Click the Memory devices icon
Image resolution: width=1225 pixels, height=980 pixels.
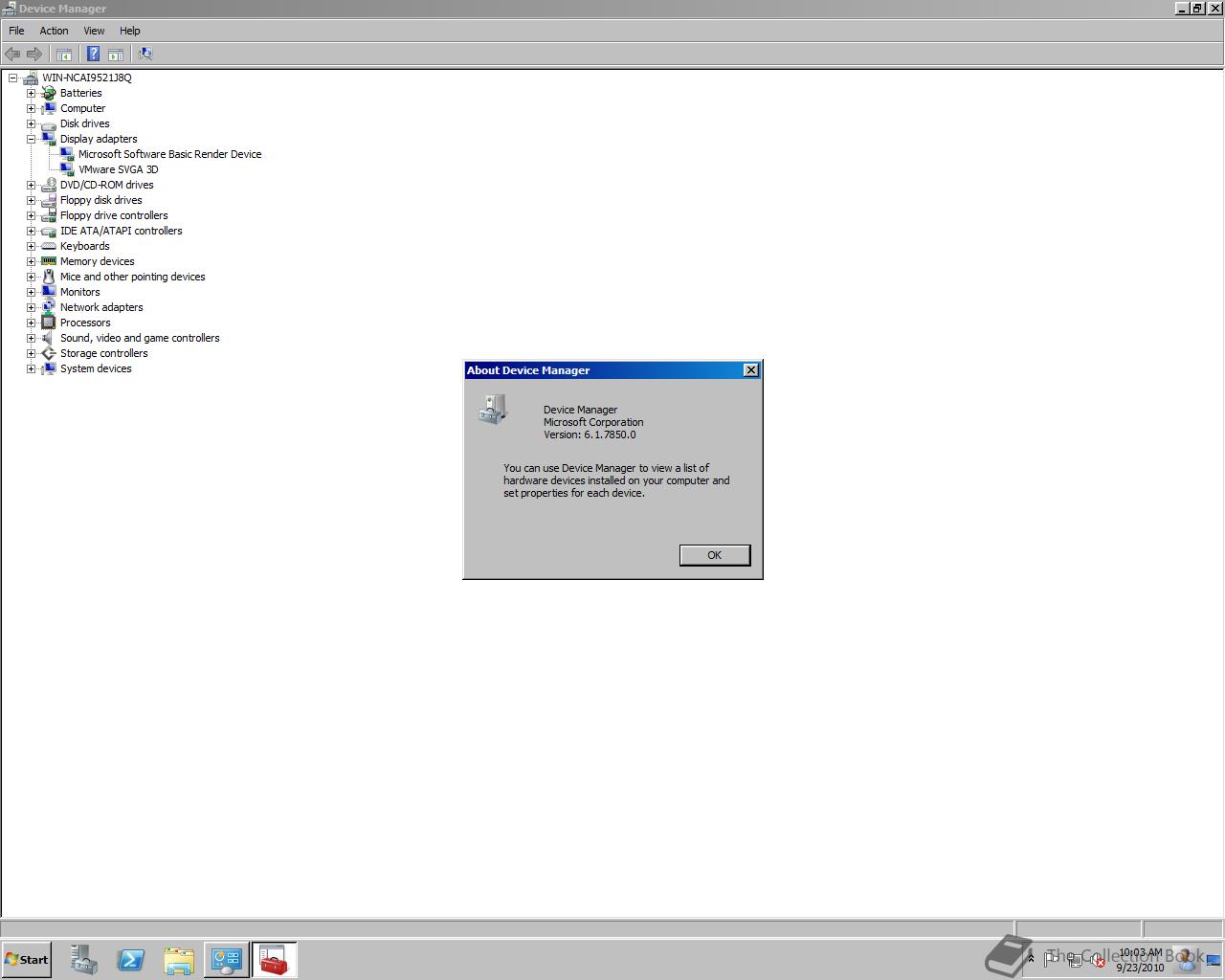[x=49, y=261]
